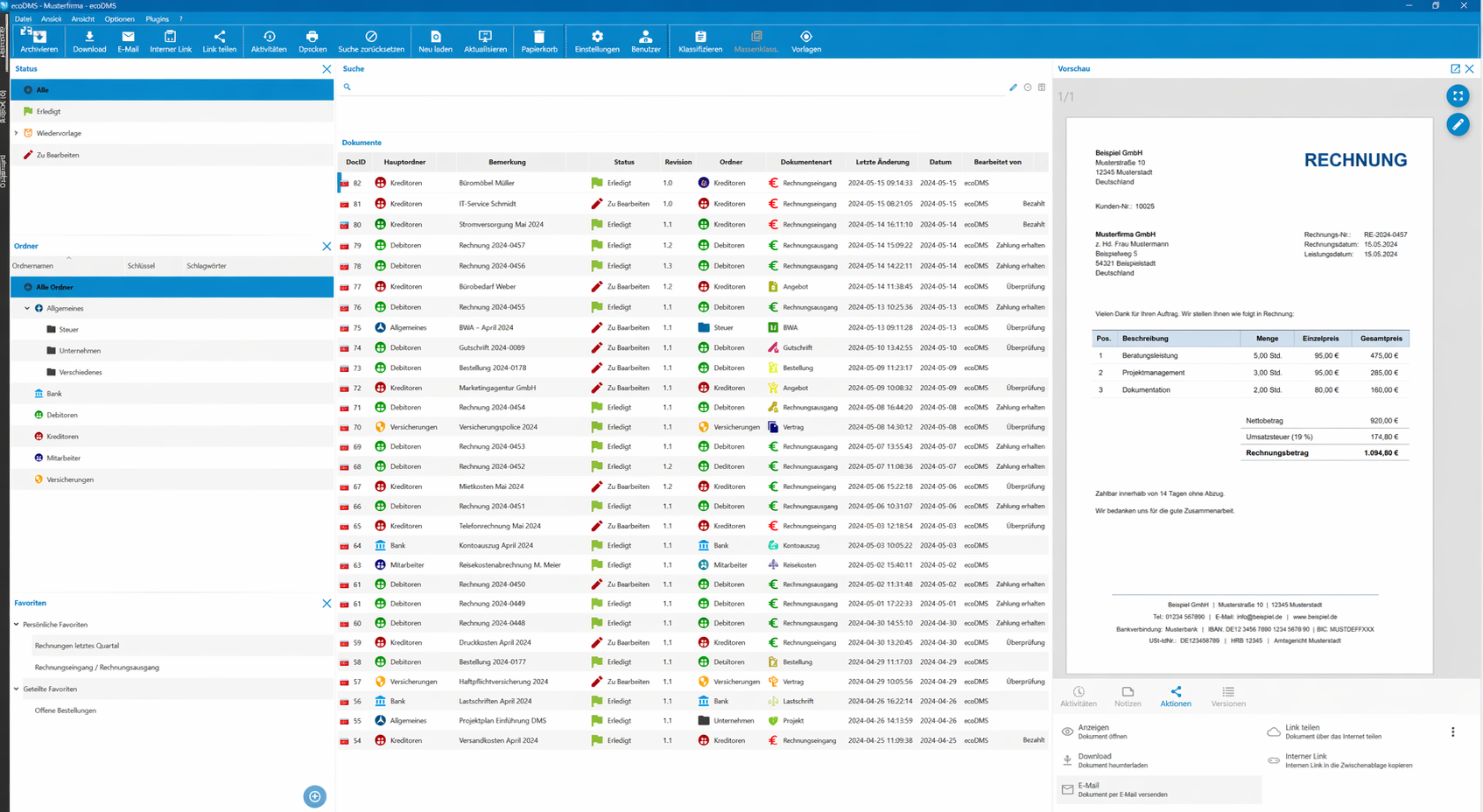Switch to the Versionen tab
This screenshot has height=812, width=1483.
click(1227, 696)
